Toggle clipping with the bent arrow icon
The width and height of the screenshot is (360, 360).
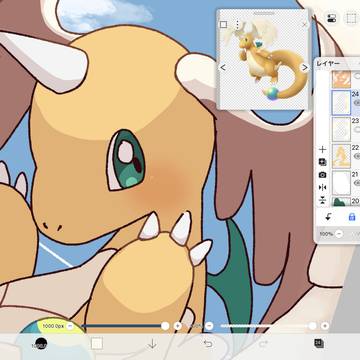(x=328, y=217)
